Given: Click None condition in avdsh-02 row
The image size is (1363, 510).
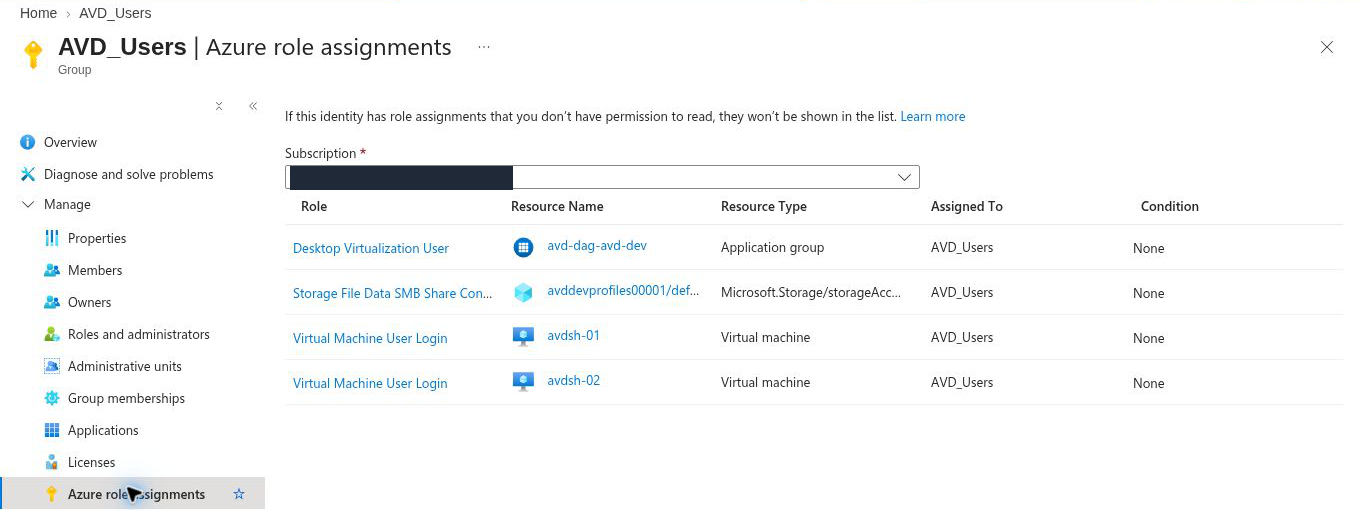Looking at the screenshot, I should click(x=1149, y=383).
